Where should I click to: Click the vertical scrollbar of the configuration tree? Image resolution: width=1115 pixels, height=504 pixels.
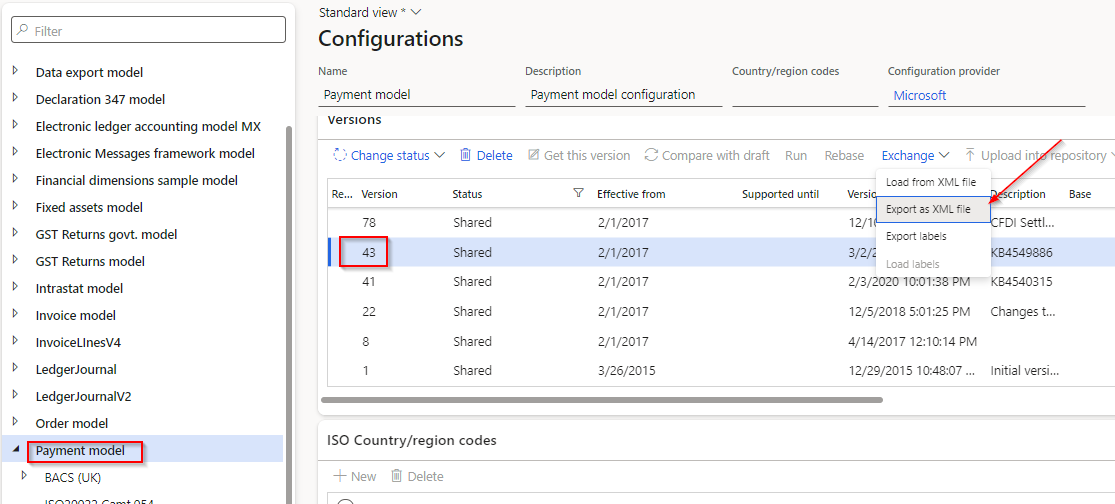(288, 313)
